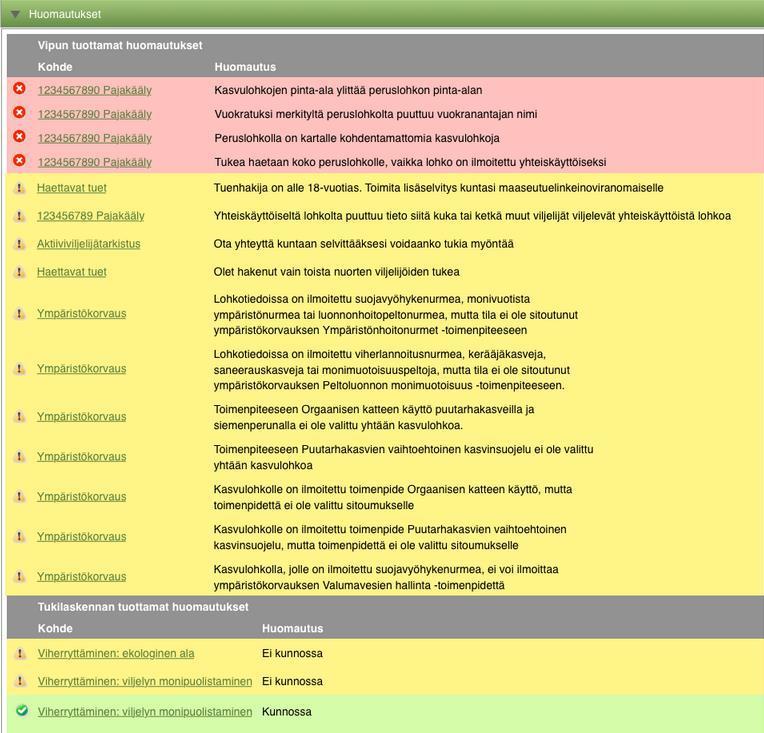The image size is (764, 733).
Task: Click the warning icon in the 'Ei kunnossa' viljelyn monipuolistaminen row
Action: (19, 681)
